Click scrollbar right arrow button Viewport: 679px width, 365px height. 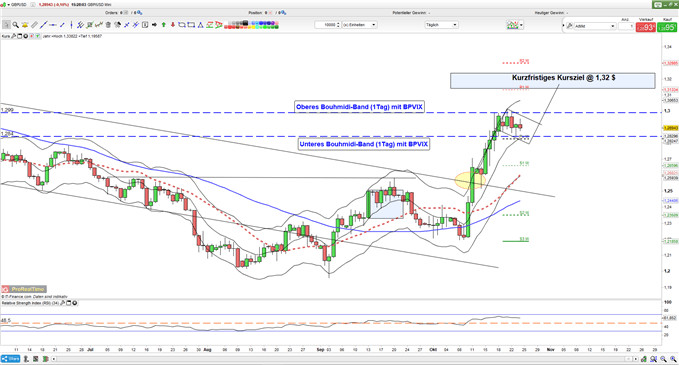tap(636, 359)
